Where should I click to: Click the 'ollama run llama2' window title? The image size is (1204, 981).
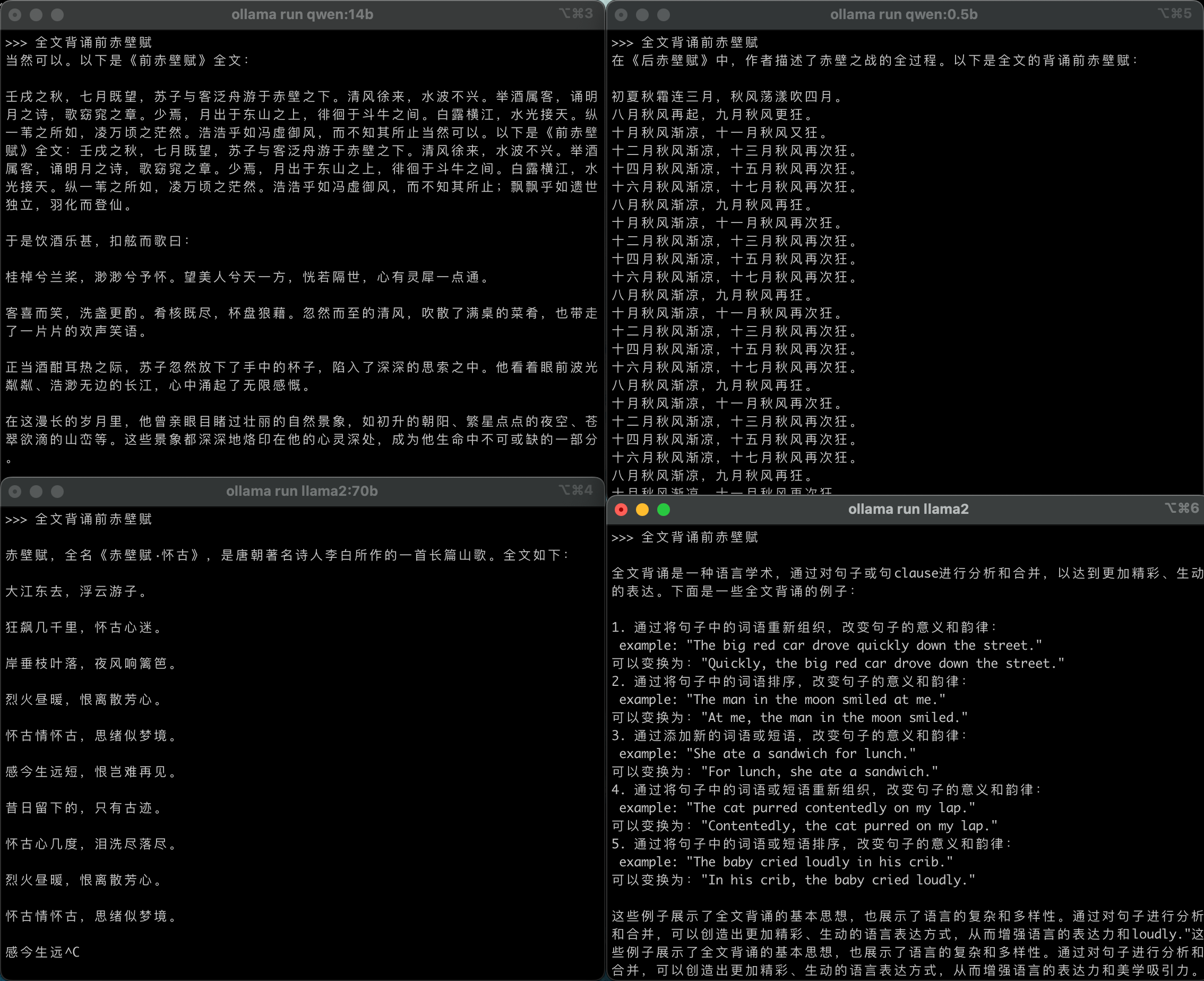pos(908,509)
